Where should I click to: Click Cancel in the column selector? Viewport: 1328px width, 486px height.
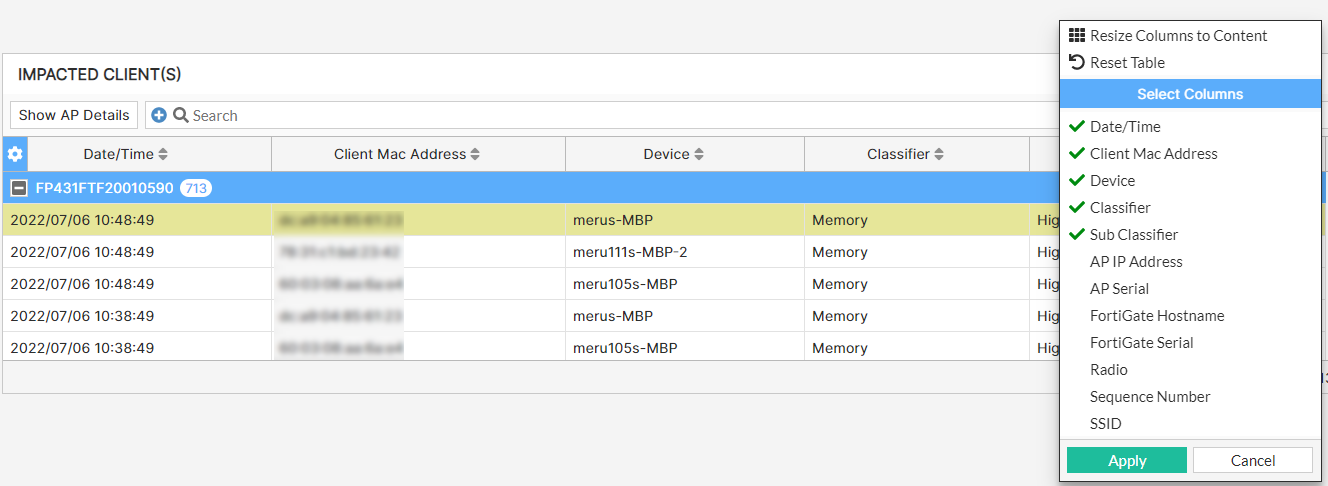click(x=1252, y=460)
